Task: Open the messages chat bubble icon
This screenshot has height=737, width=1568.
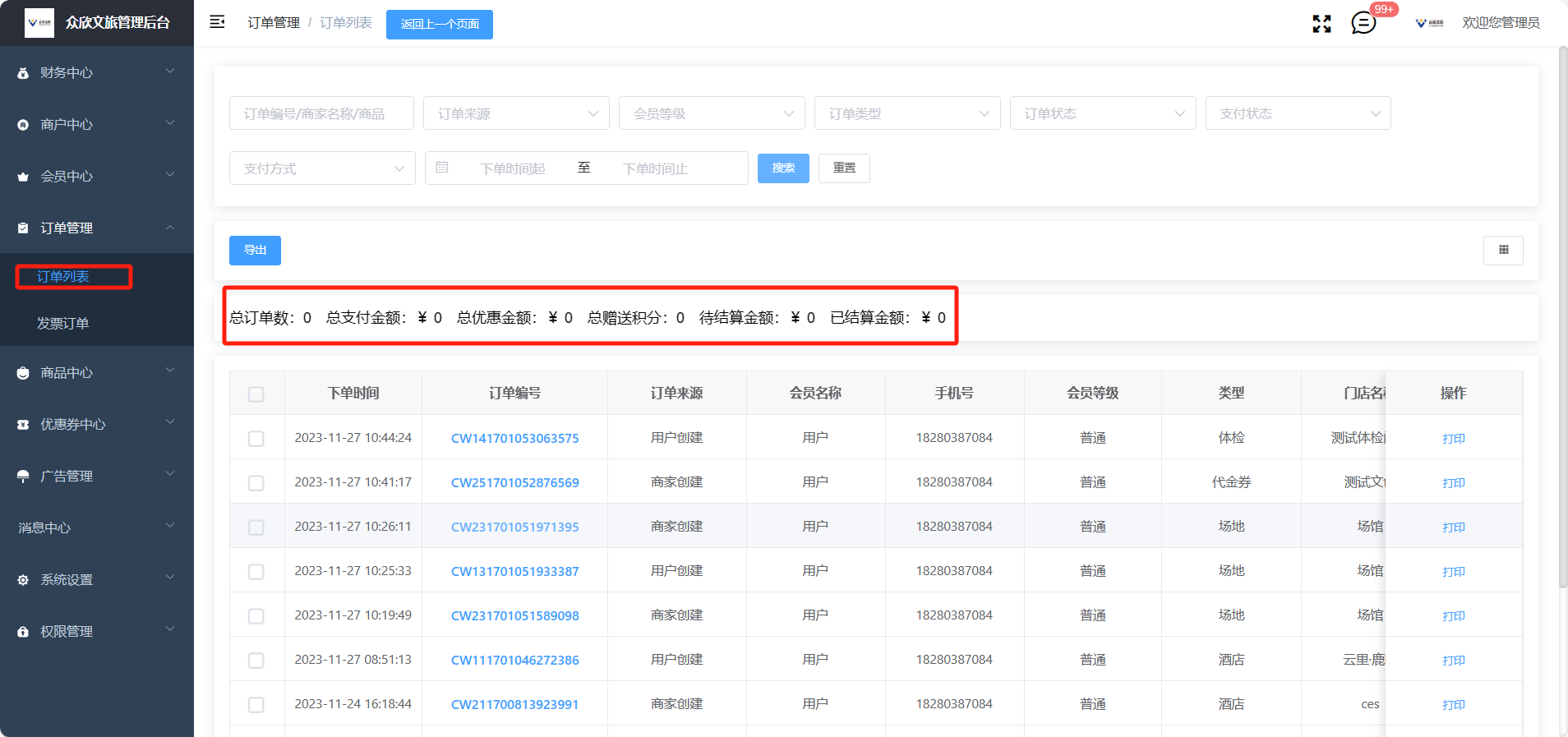Action: click(x=1363, y=23)
